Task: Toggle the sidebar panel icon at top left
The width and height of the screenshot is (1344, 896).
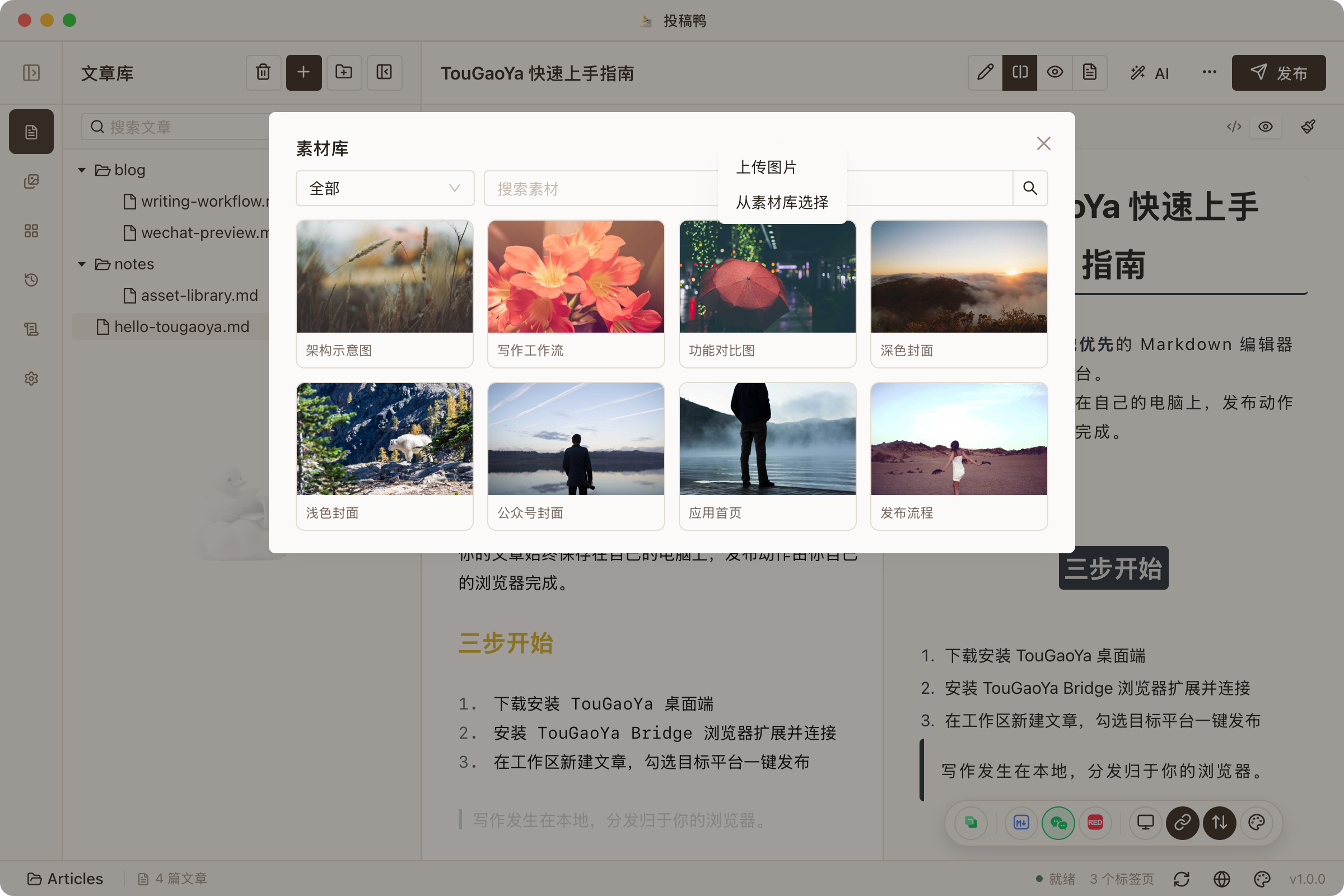Action: (31, 73)
